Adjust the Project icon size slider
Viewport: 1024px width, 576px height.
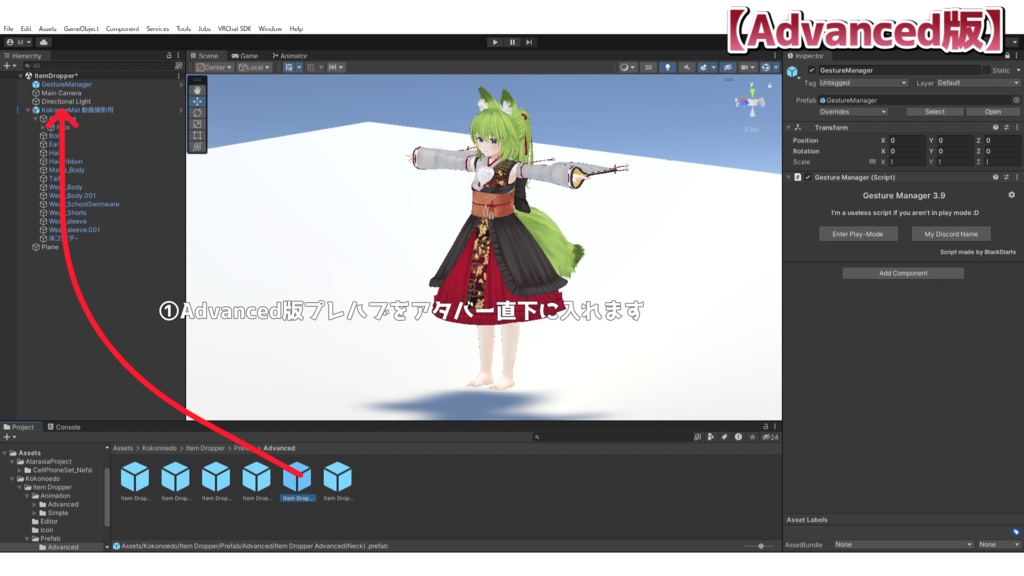(760, 546)
